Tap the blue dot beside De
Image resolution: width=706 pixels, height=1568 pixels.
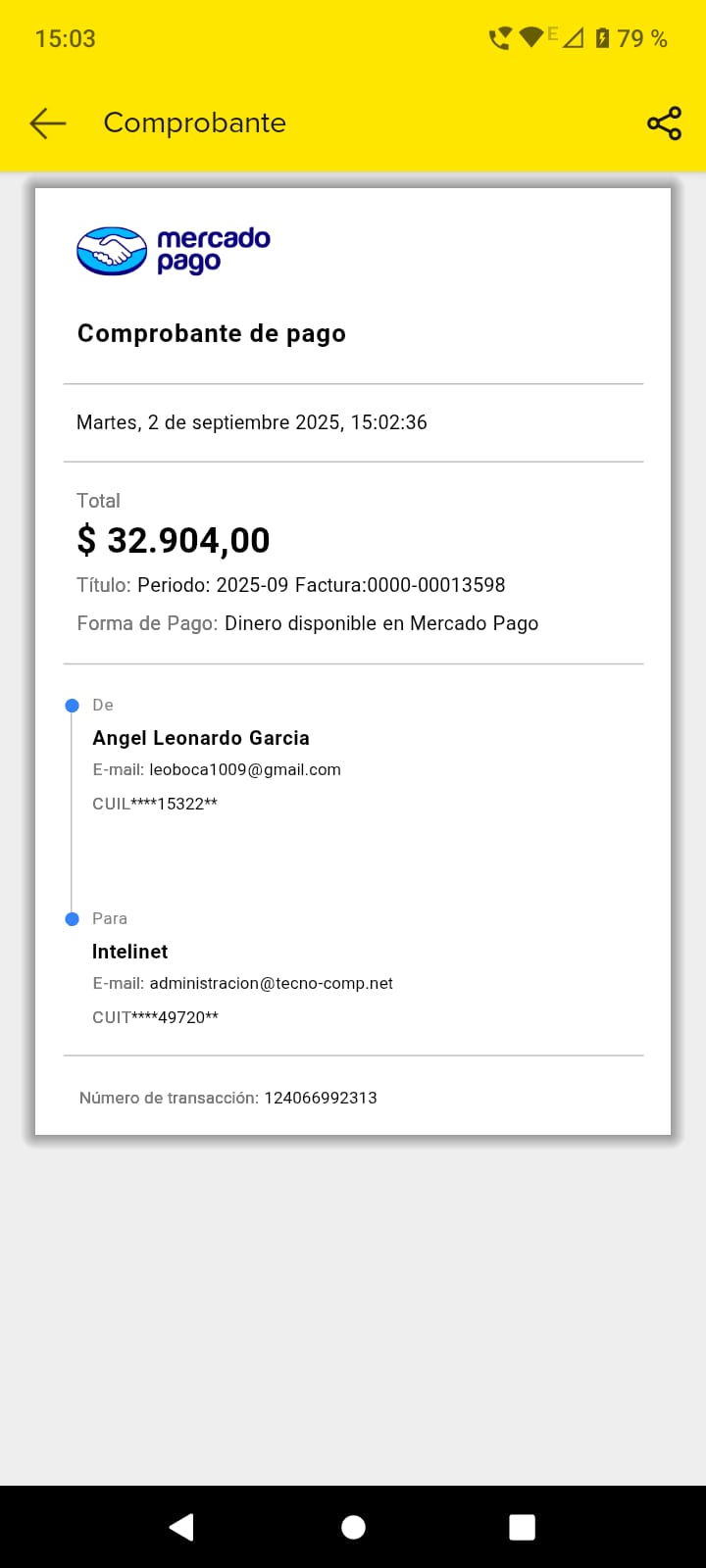point(72,706)
